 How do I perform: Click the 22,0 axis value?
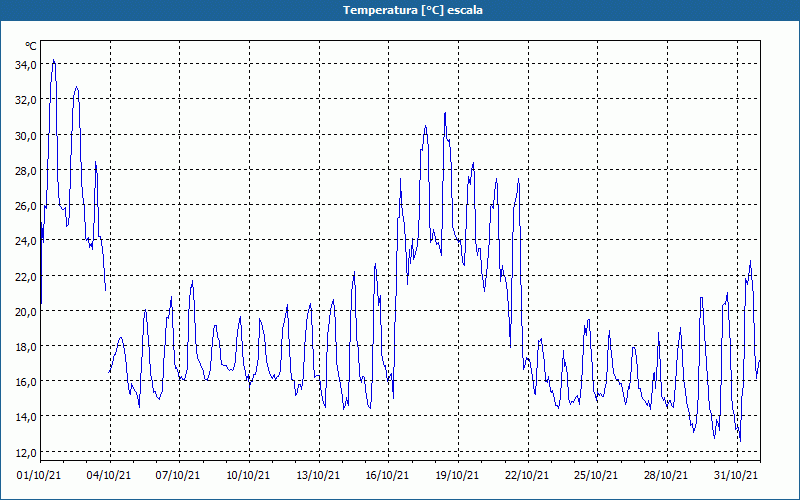[26, 277]
